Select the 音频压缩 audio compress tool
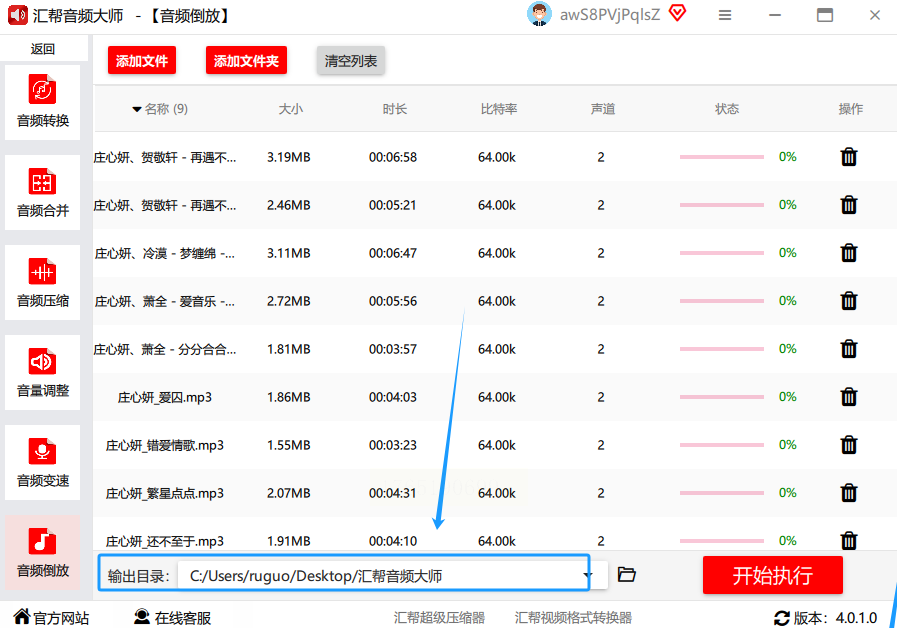Screen dimensions: 897x628 coord(43,283)
